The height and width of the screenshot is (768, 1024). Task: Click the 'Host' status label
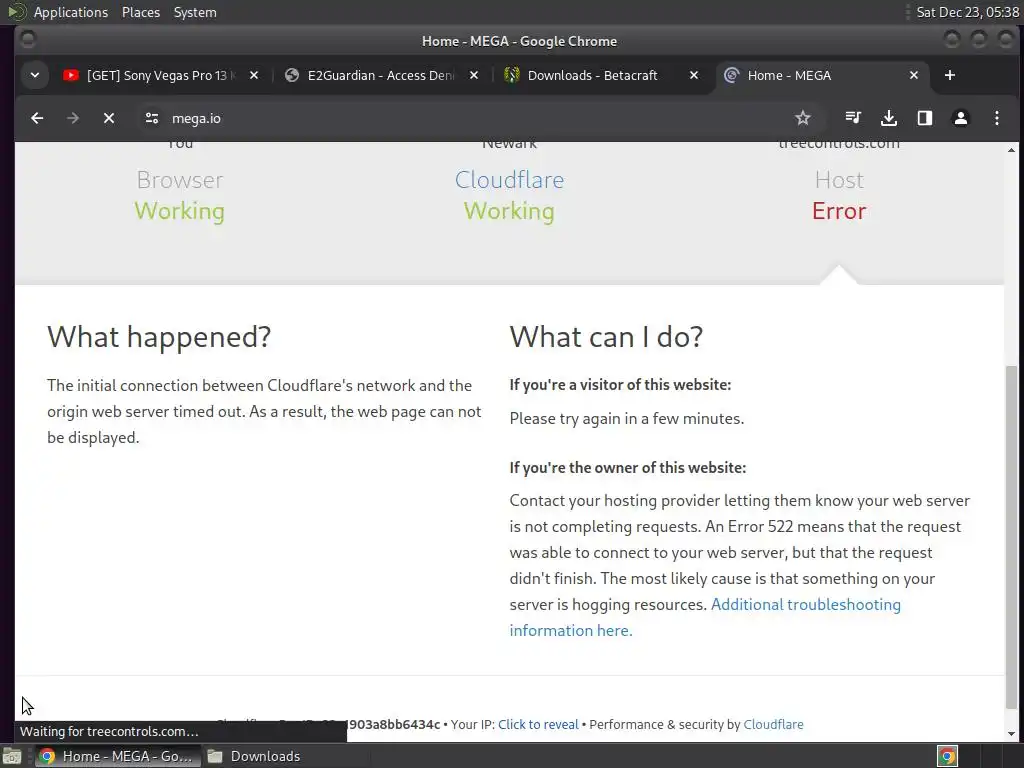tap(839, 180)
